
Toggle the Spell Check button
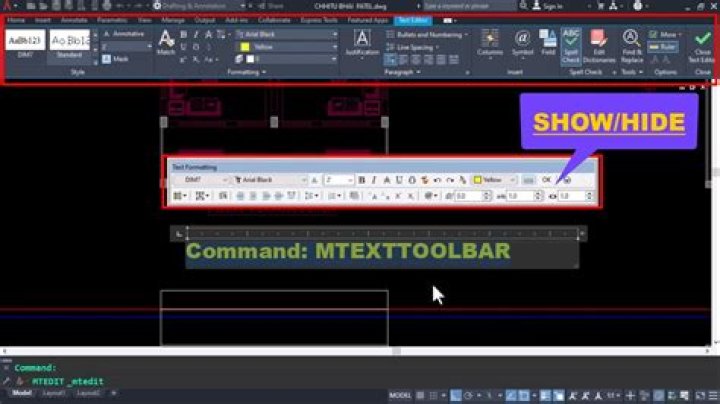pos(571,46)
